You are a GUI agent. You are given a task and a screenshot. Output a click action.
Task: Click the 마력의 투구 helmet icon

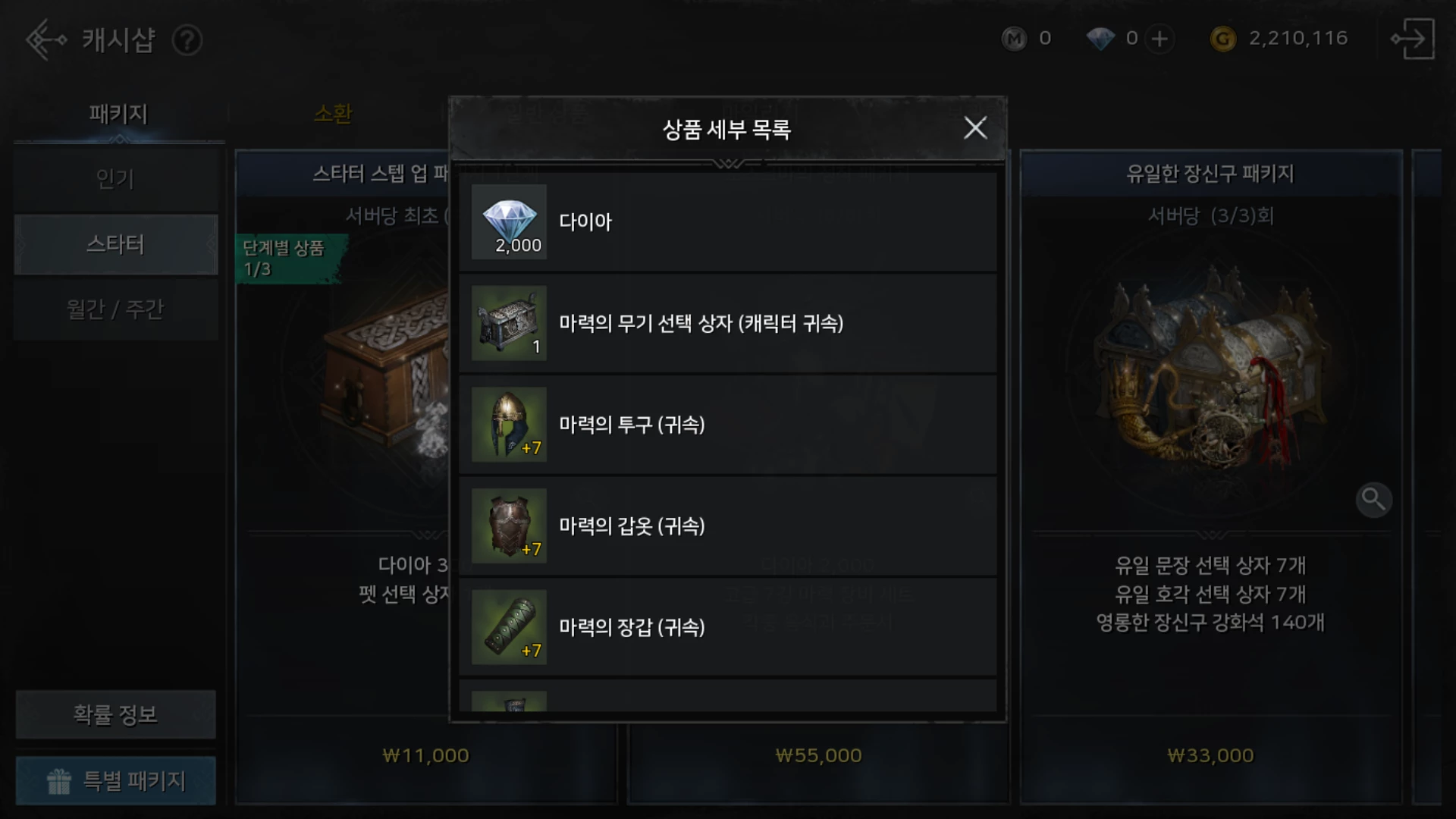tap(509, 425)
